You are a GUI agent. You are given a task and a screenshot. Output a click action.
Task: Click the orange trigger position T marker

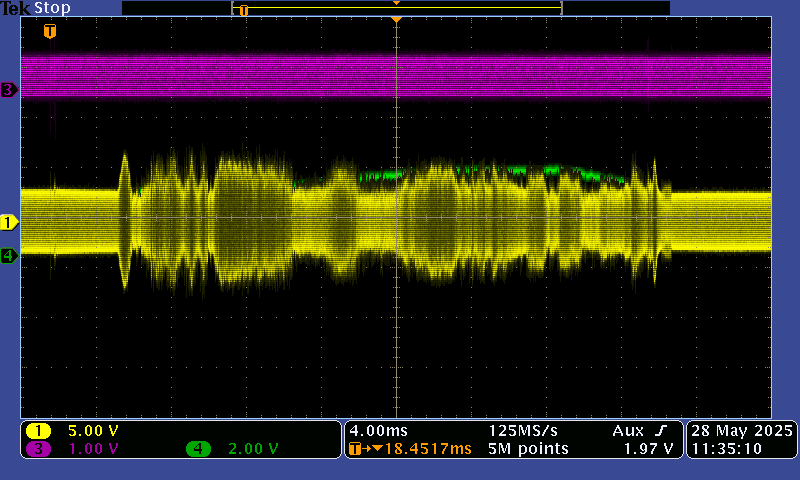tap(49, 31)
